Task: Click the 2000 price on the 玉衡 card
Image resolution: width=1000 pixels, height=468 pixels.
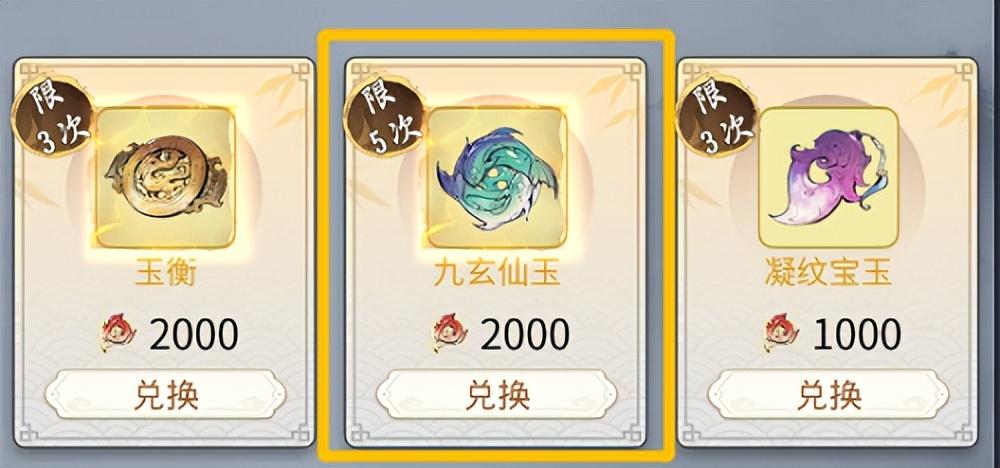Action: coord(194,334)
